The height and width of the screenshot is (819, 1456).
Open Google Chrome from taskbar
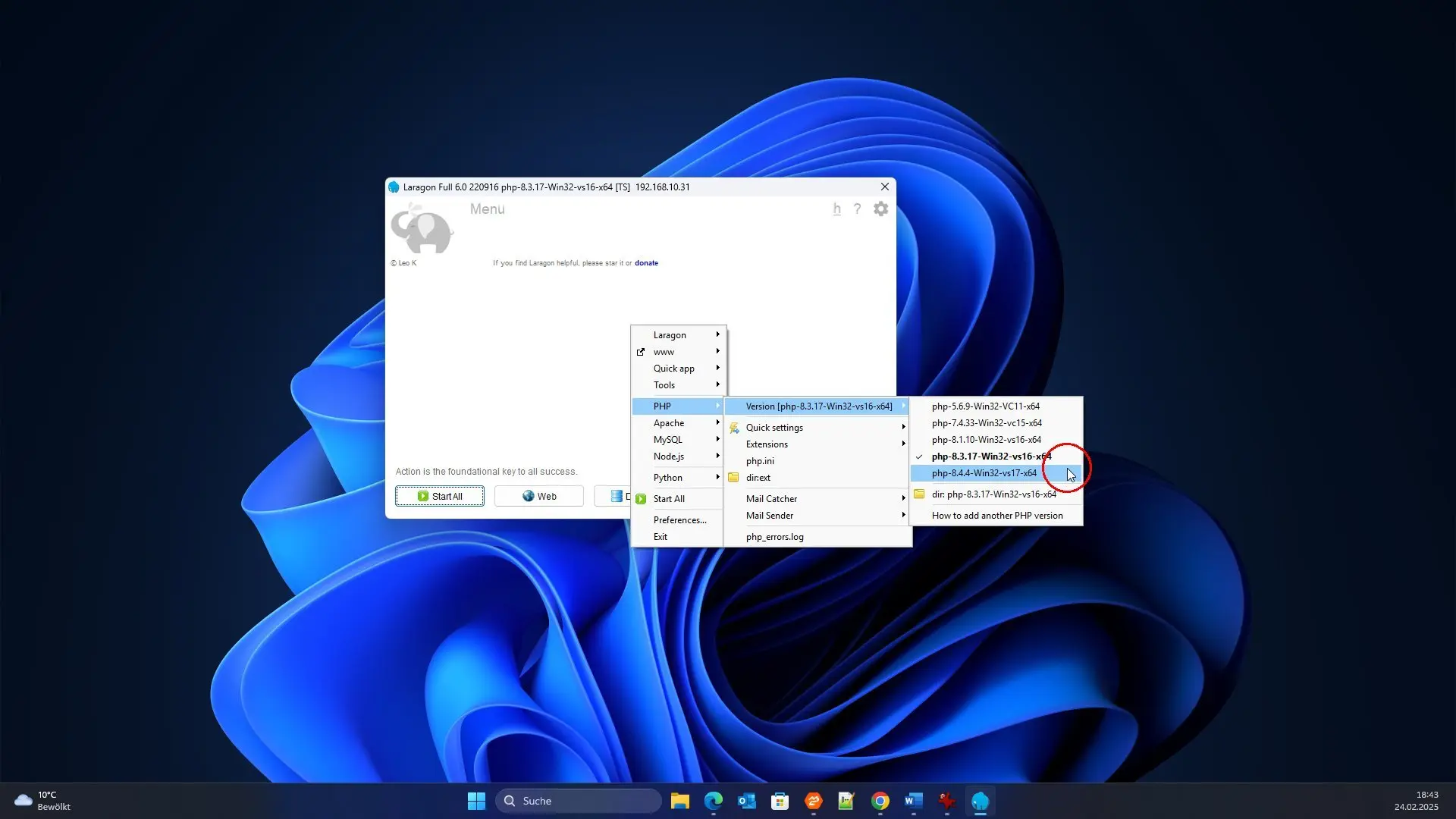coord(880,801)
